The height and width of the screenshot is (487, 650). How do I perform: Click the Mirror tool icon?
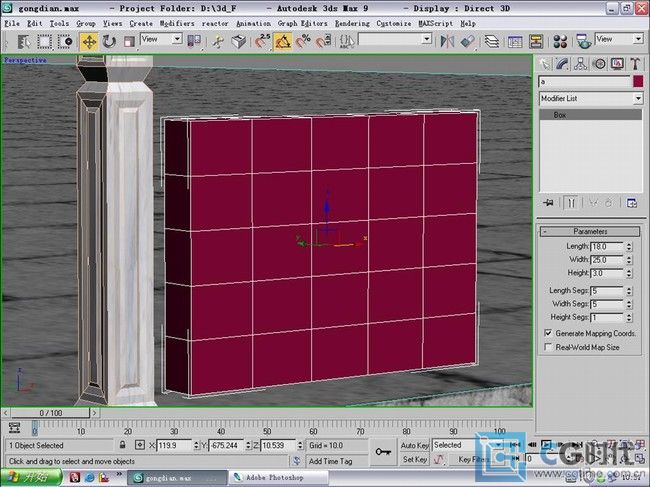[x=447, y=41]
